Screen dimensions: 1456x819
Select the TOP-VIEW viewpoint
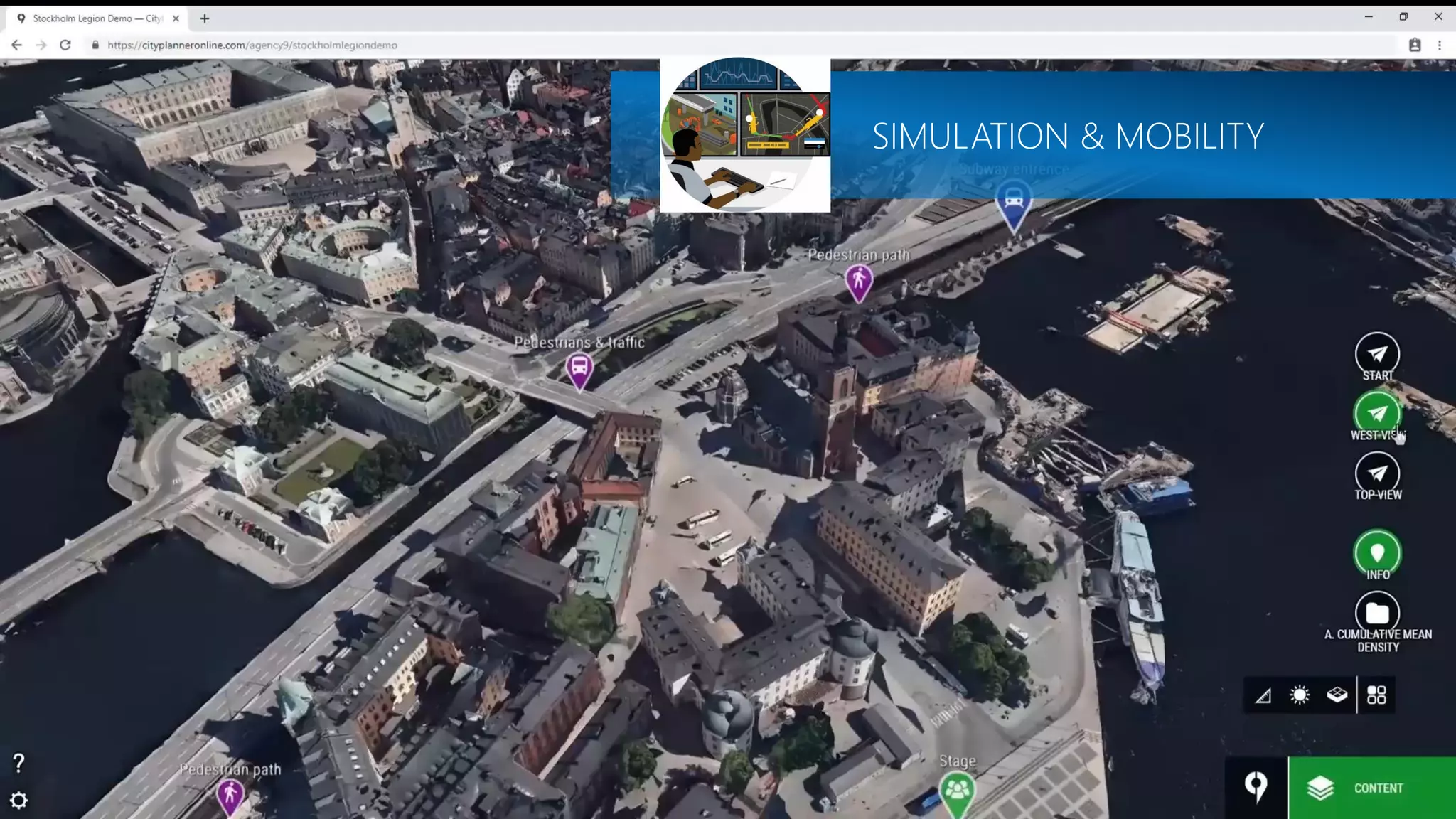(1377, 473)
